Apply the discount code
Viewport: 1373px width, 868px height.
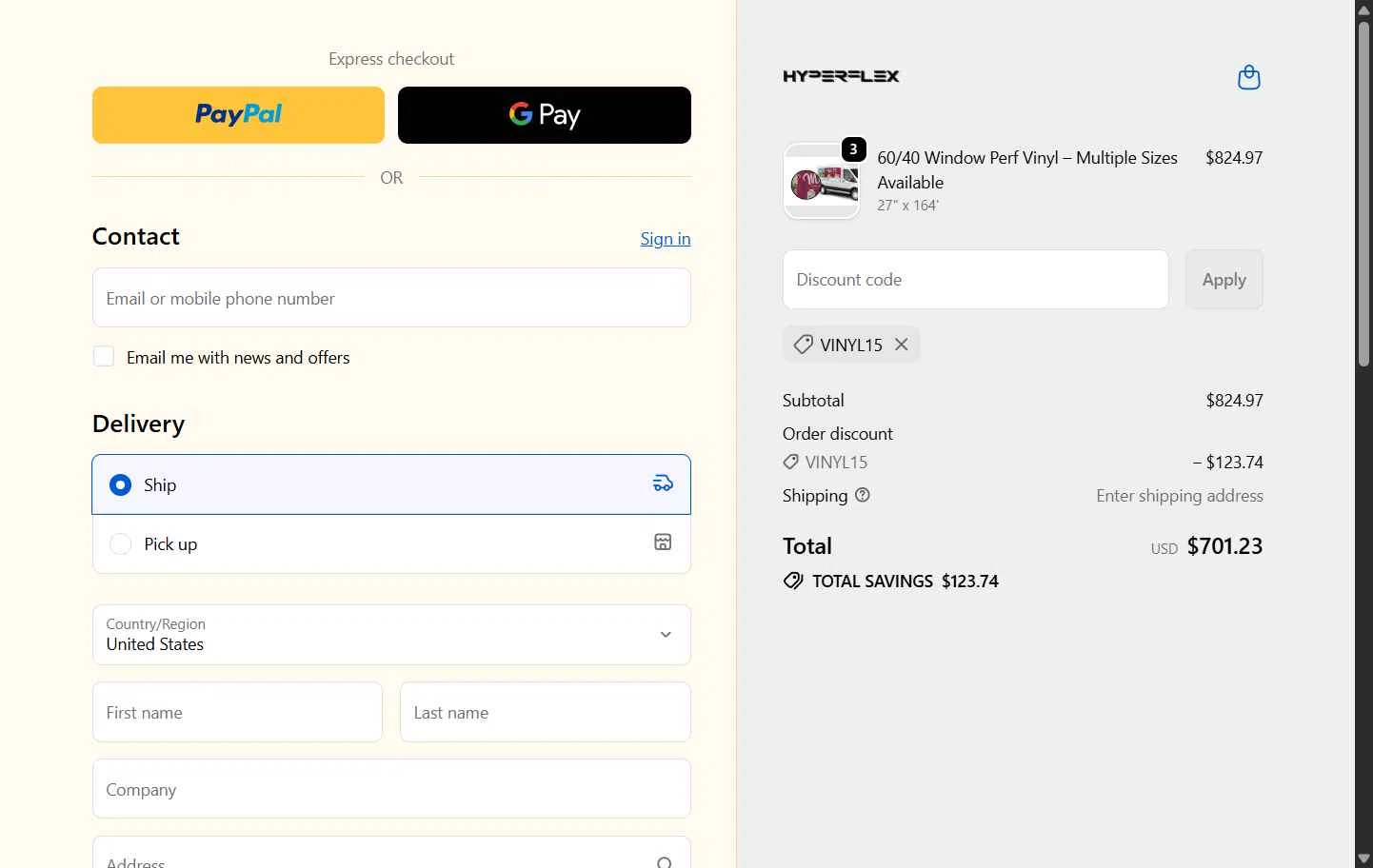(x=1224, y=280)
